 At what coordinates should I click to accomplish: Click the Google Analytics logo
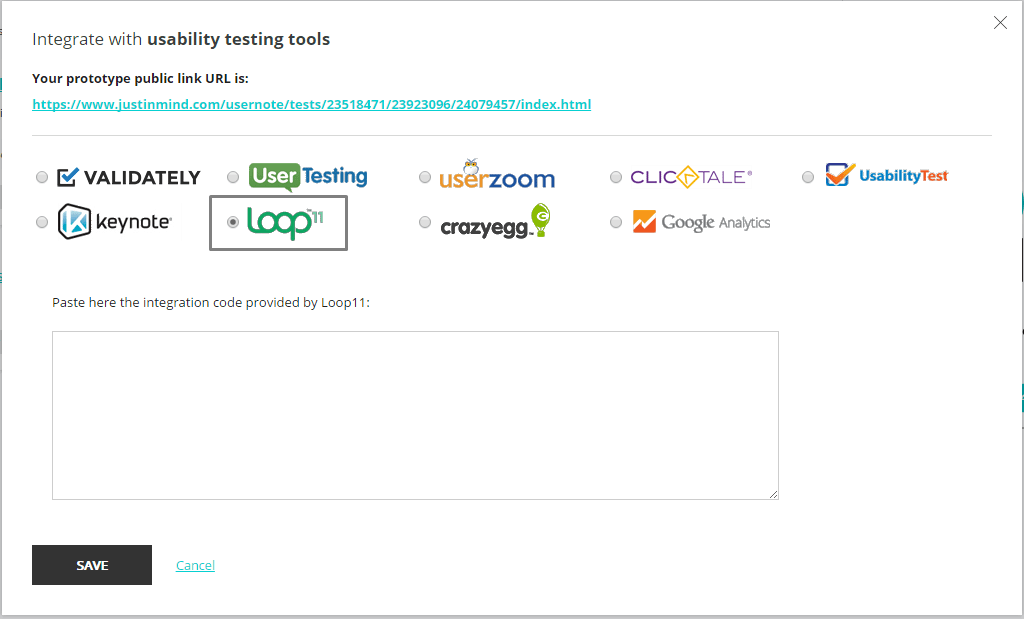[701, 222]
